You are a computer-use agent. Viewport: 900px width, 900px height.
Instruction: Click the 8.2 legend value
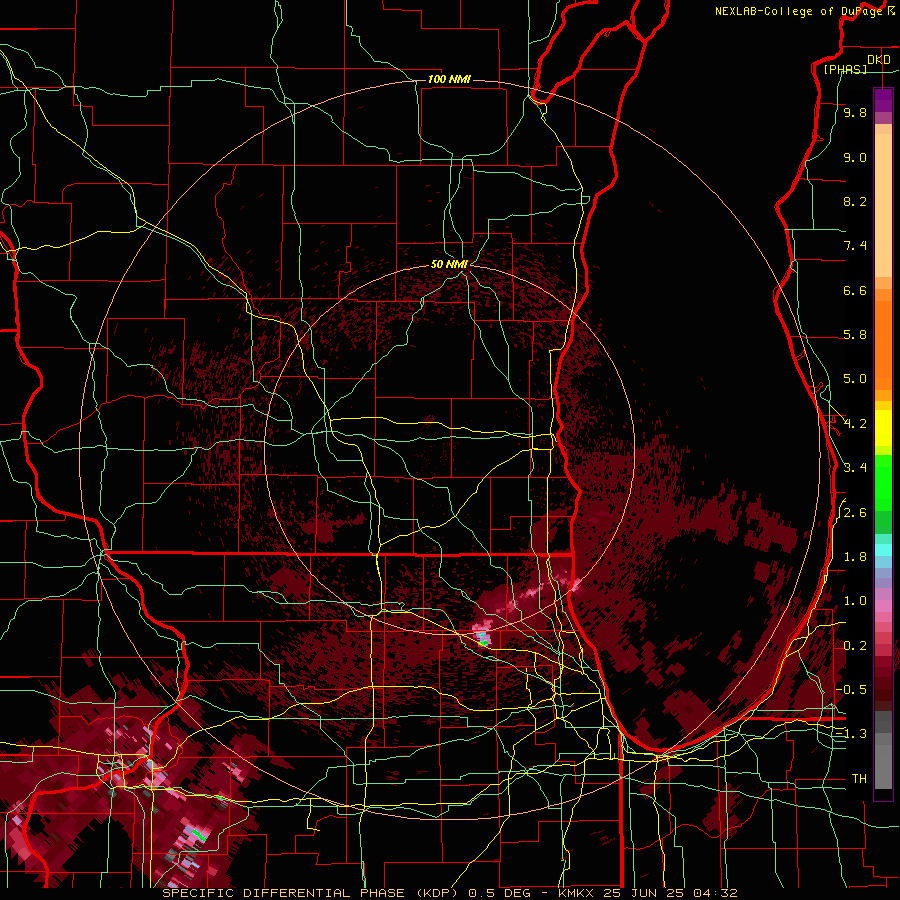(x=855, y=201)
